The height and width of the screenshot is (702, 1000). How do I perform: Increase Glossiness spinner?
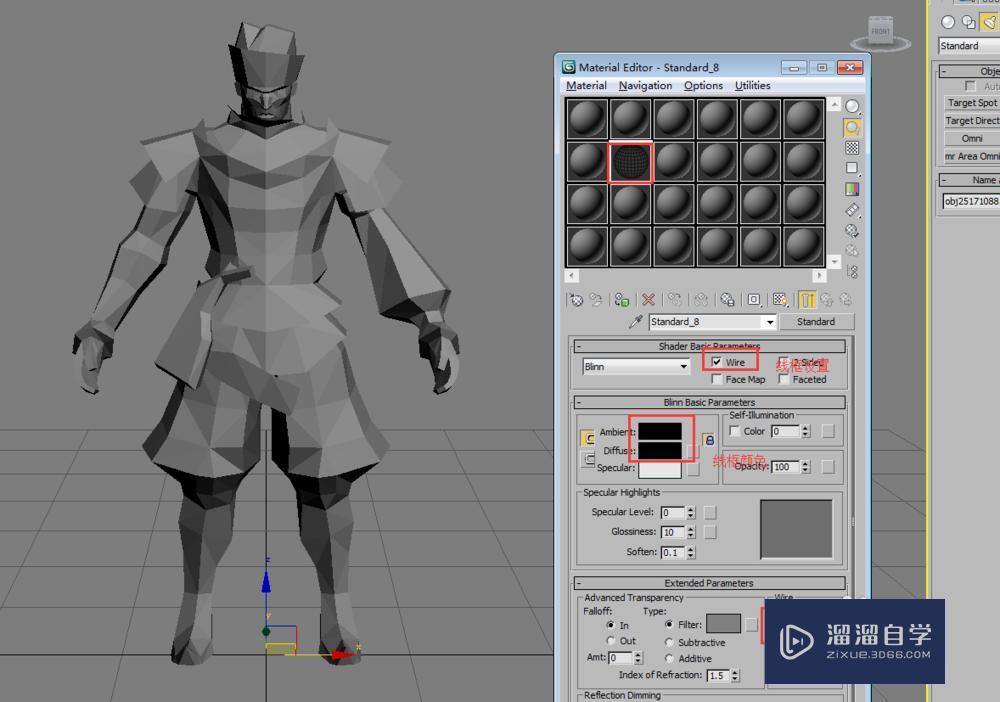pos(691,529)
